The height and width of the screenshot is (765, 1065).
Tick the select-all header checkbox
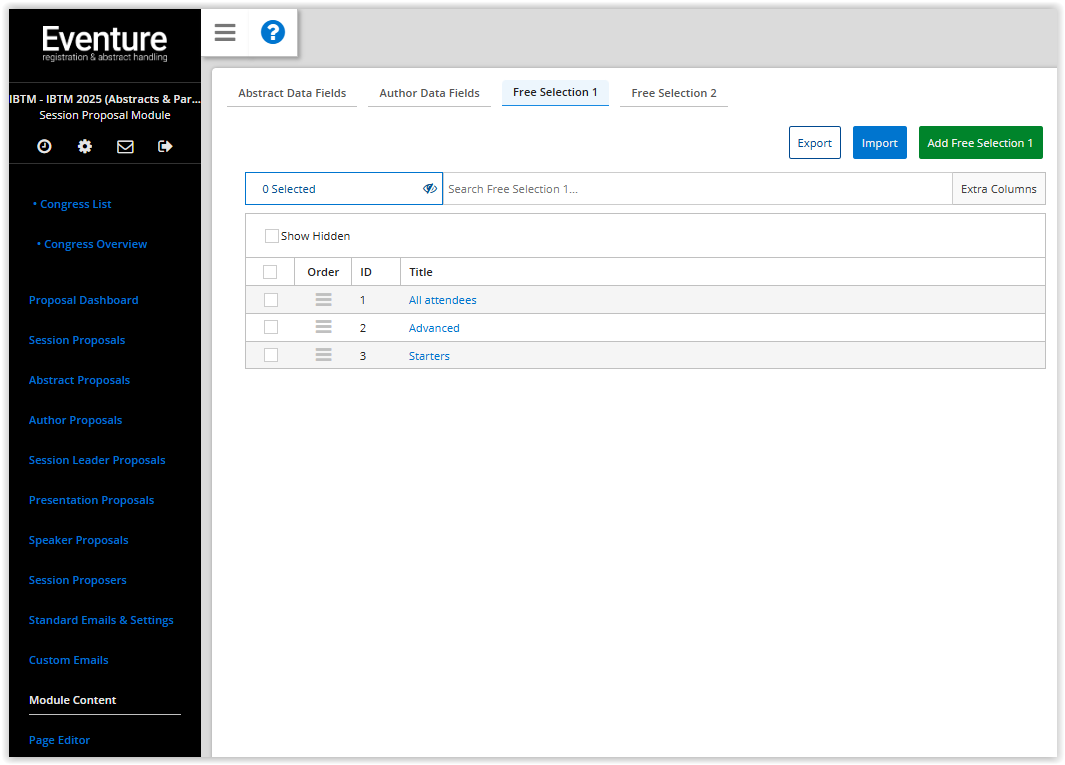pyautogui.click(x=270, y=272)
